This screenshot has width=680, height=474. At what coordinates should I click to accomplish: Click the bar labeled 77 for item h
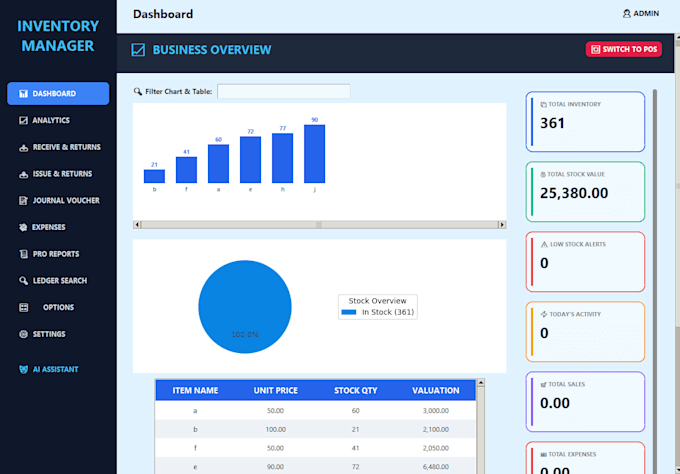[x=282, y=158]
